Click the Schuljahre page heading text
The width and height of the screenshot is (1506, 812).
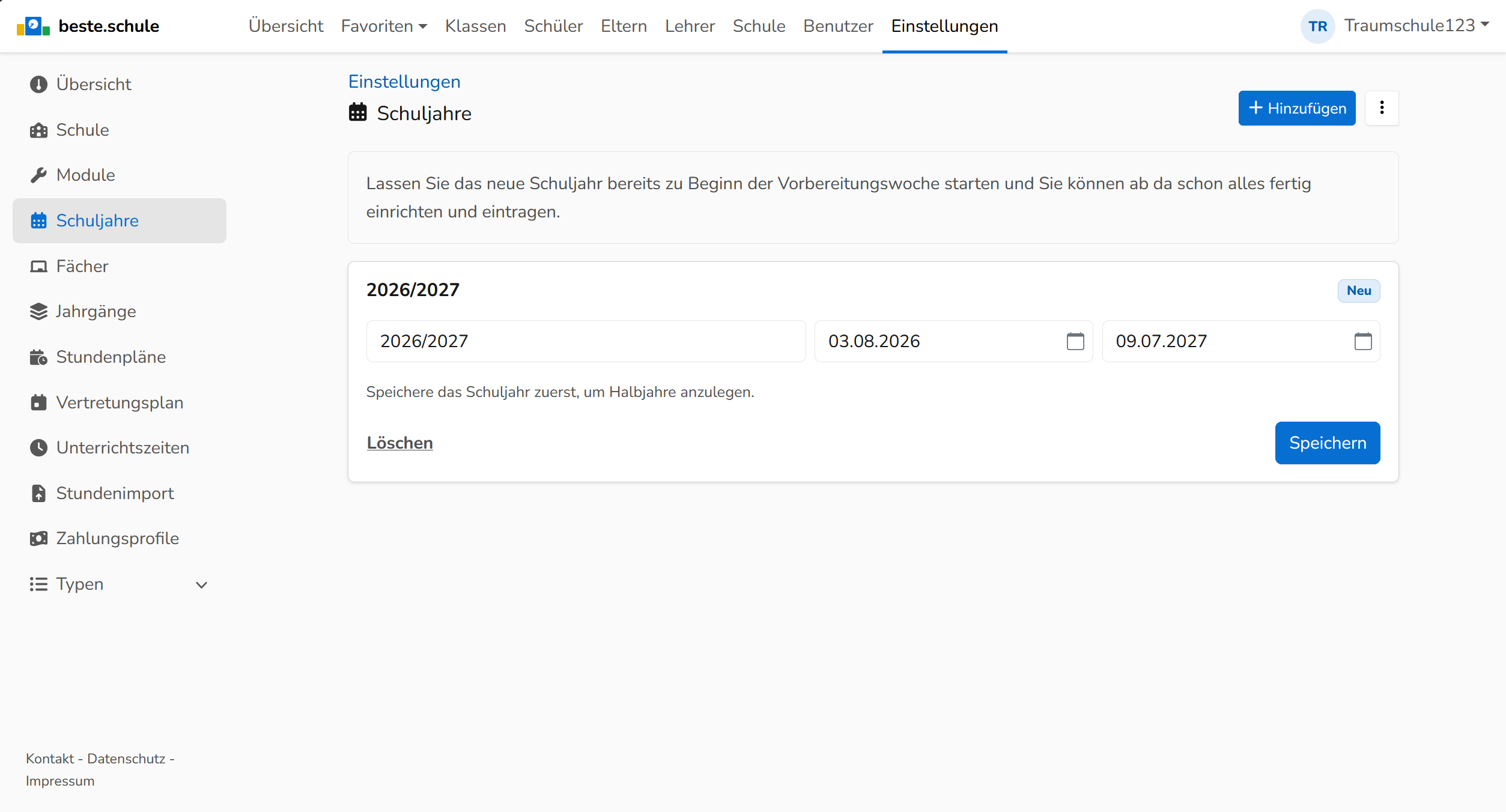(x=424, y=114)
